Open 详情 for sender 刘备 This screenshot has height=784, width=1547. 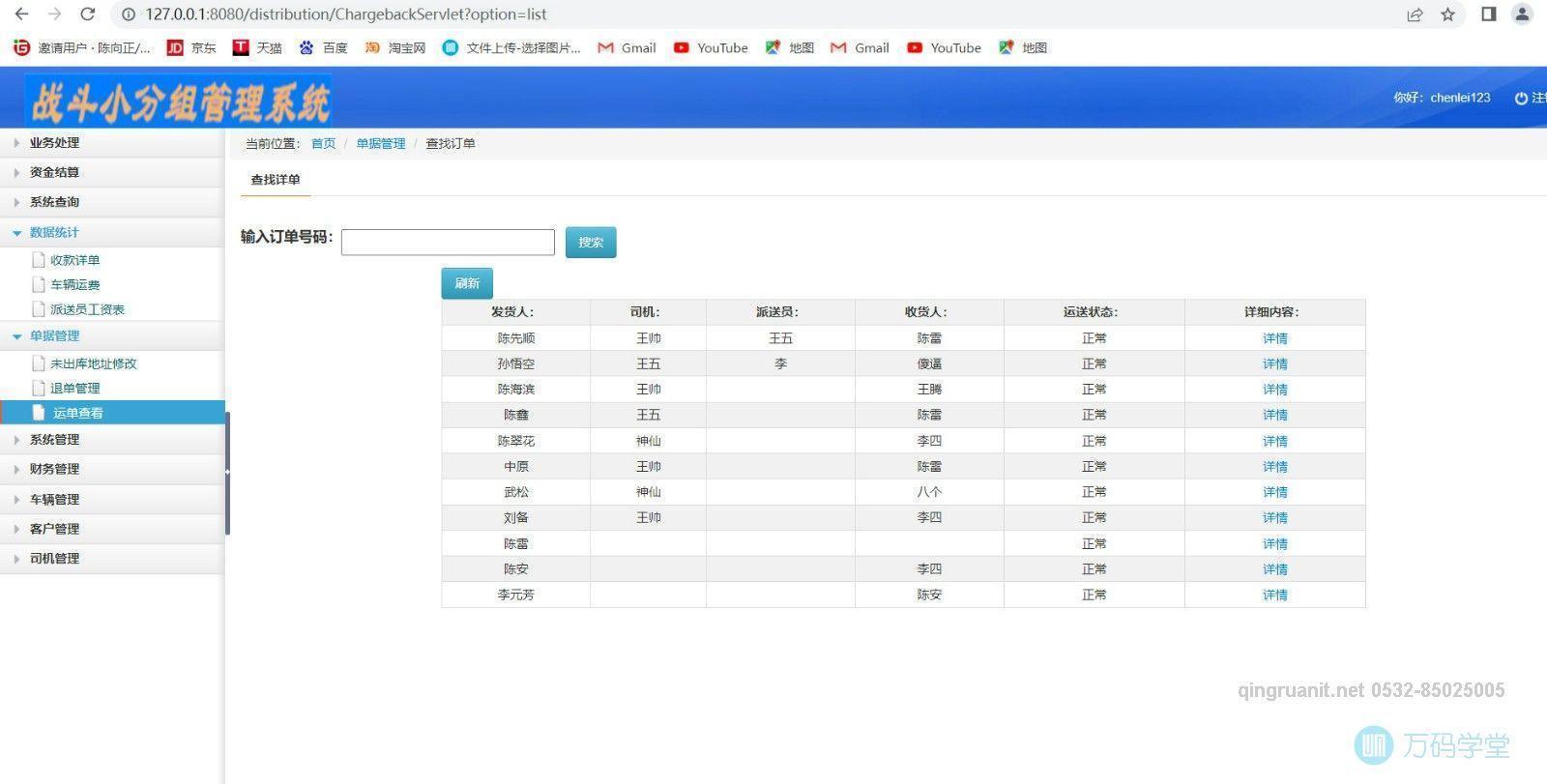pyautogui.click(x=1274, y=517)
